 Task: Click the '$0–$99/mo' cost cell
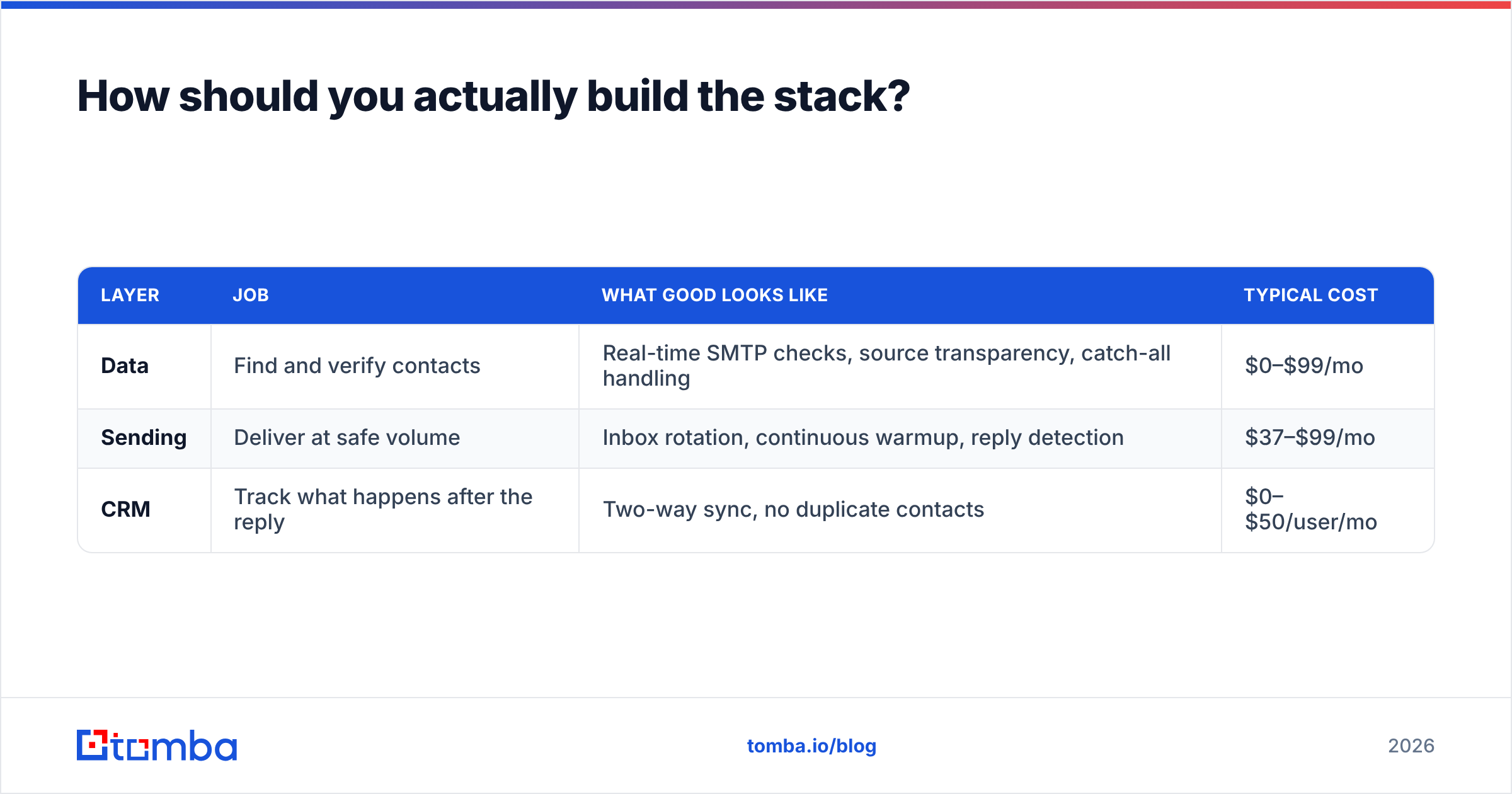click(1327, 366)
